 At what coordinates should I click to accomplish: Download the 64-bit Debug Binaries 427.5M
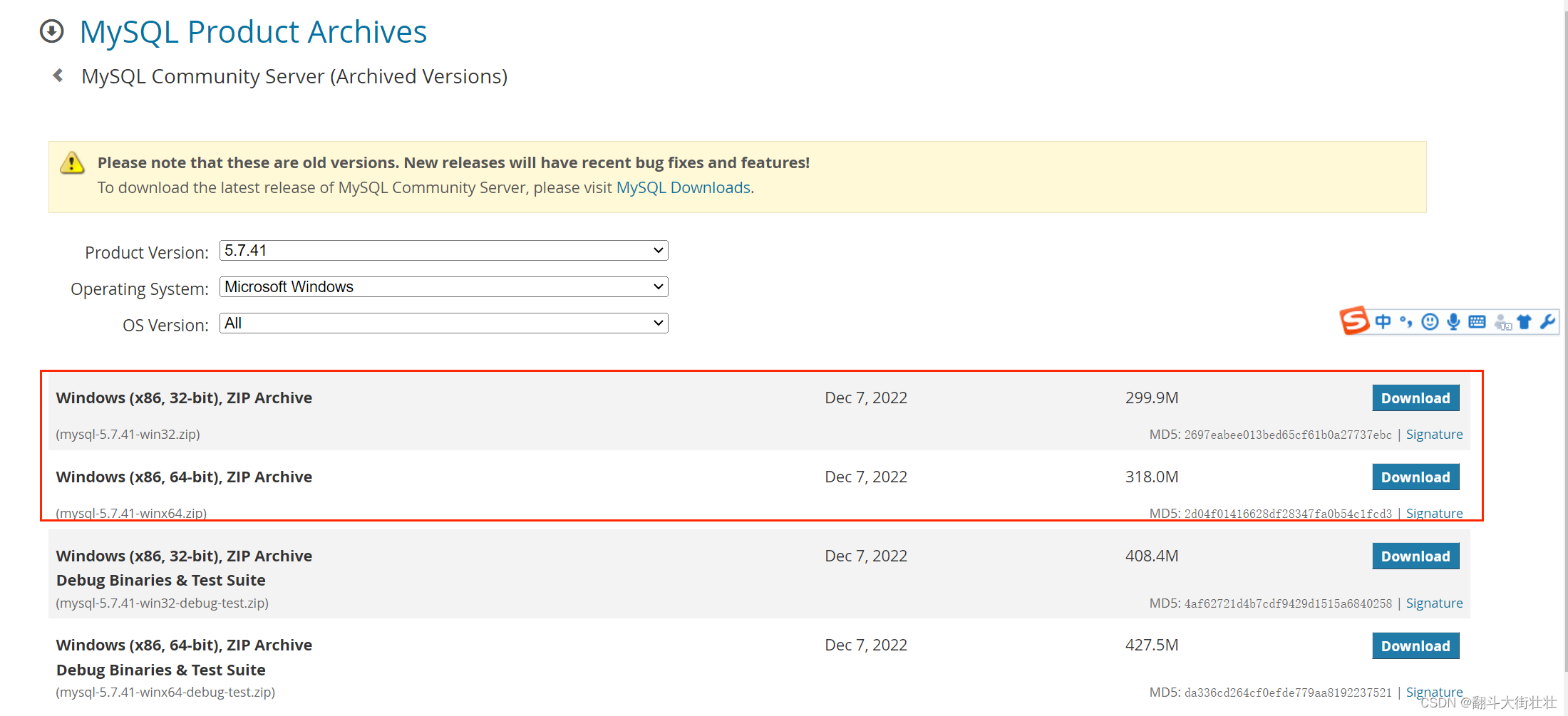[x=1415, y=646]
